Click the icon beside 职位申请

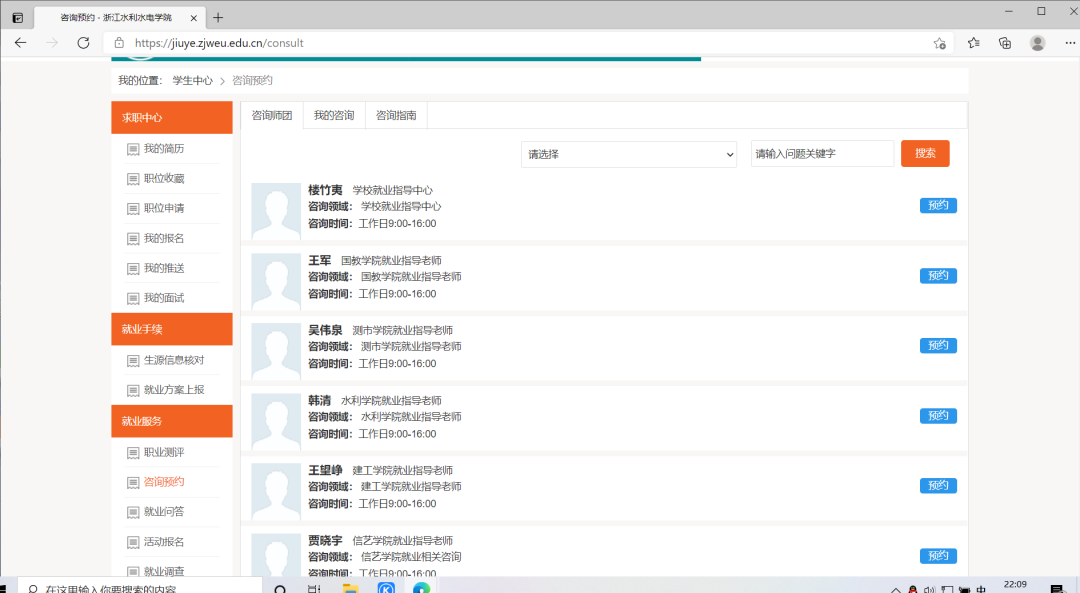click(x=133, y=209)
